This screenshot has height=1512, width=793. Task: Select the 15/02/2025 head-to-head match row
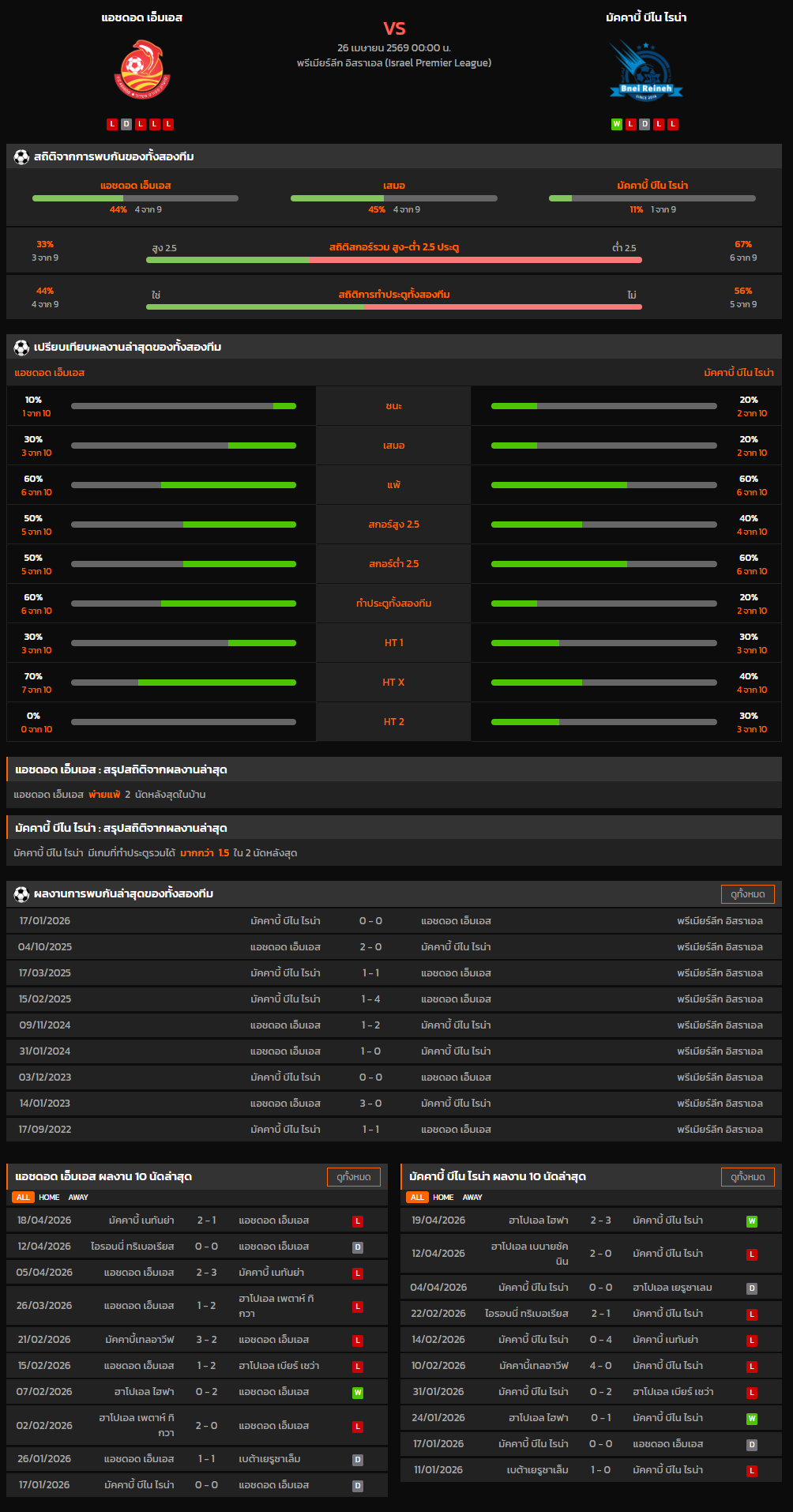[393, 999]
